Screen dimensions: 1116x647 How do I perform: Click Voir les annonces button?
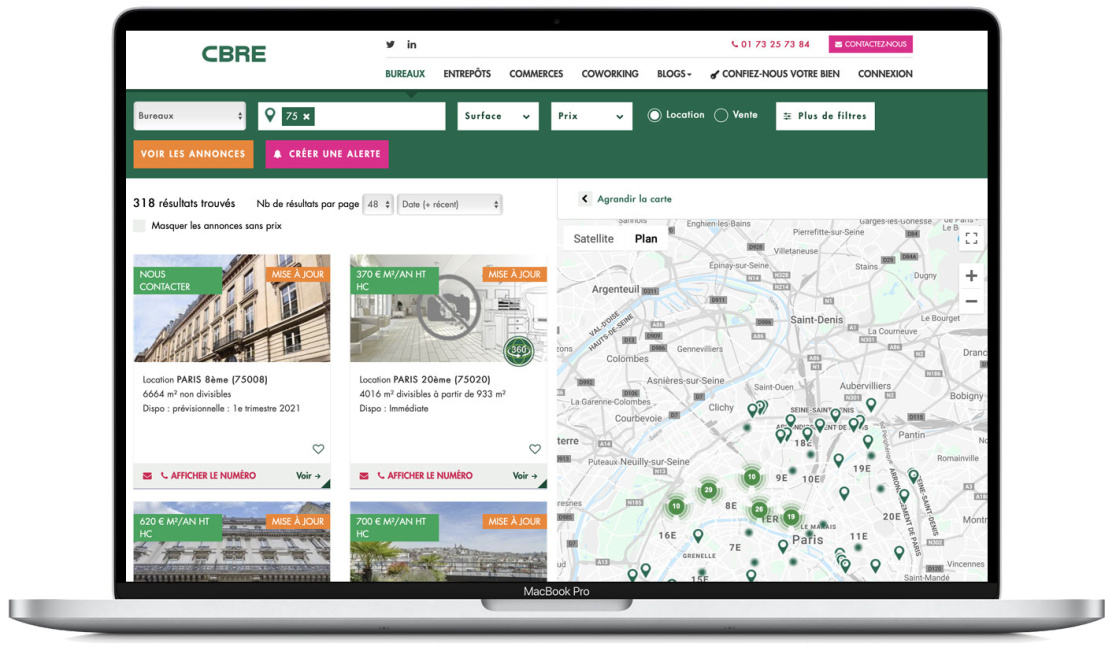pos(193,154)
